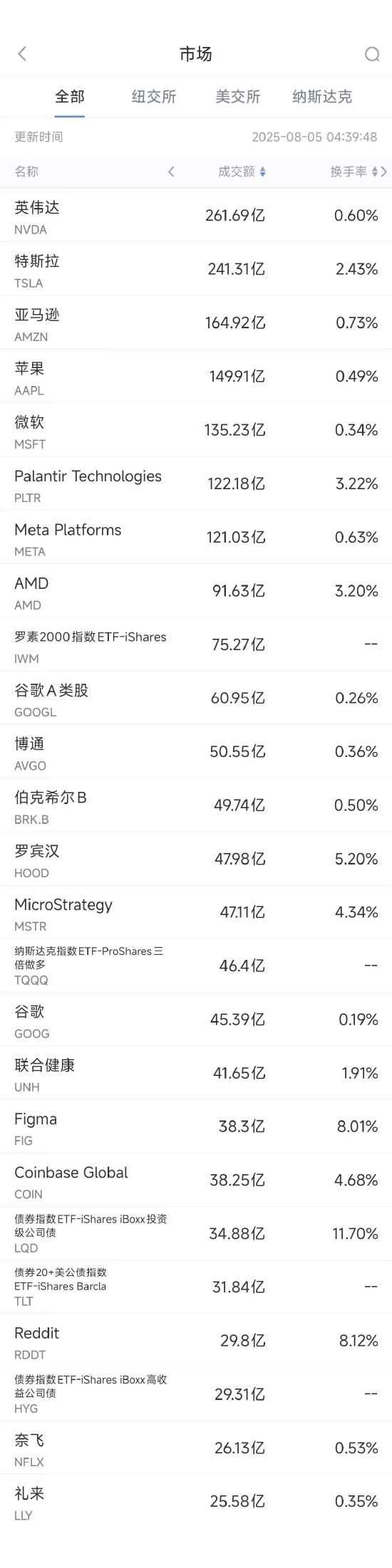The width and height of the screenshot is (392, 1568).
Task: Sort by 成交额 column header
Action: [x=237, y=172]
